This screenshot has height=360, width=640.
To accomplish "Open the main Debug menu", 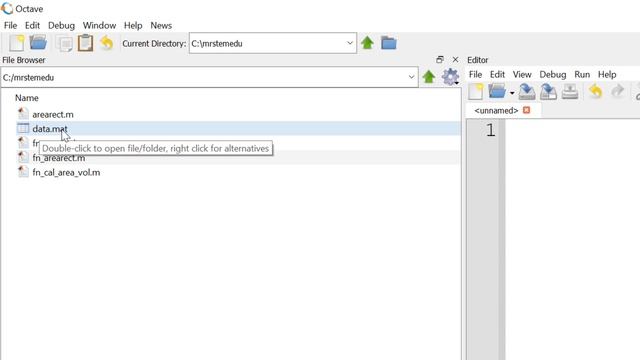I will click(61, 25).
